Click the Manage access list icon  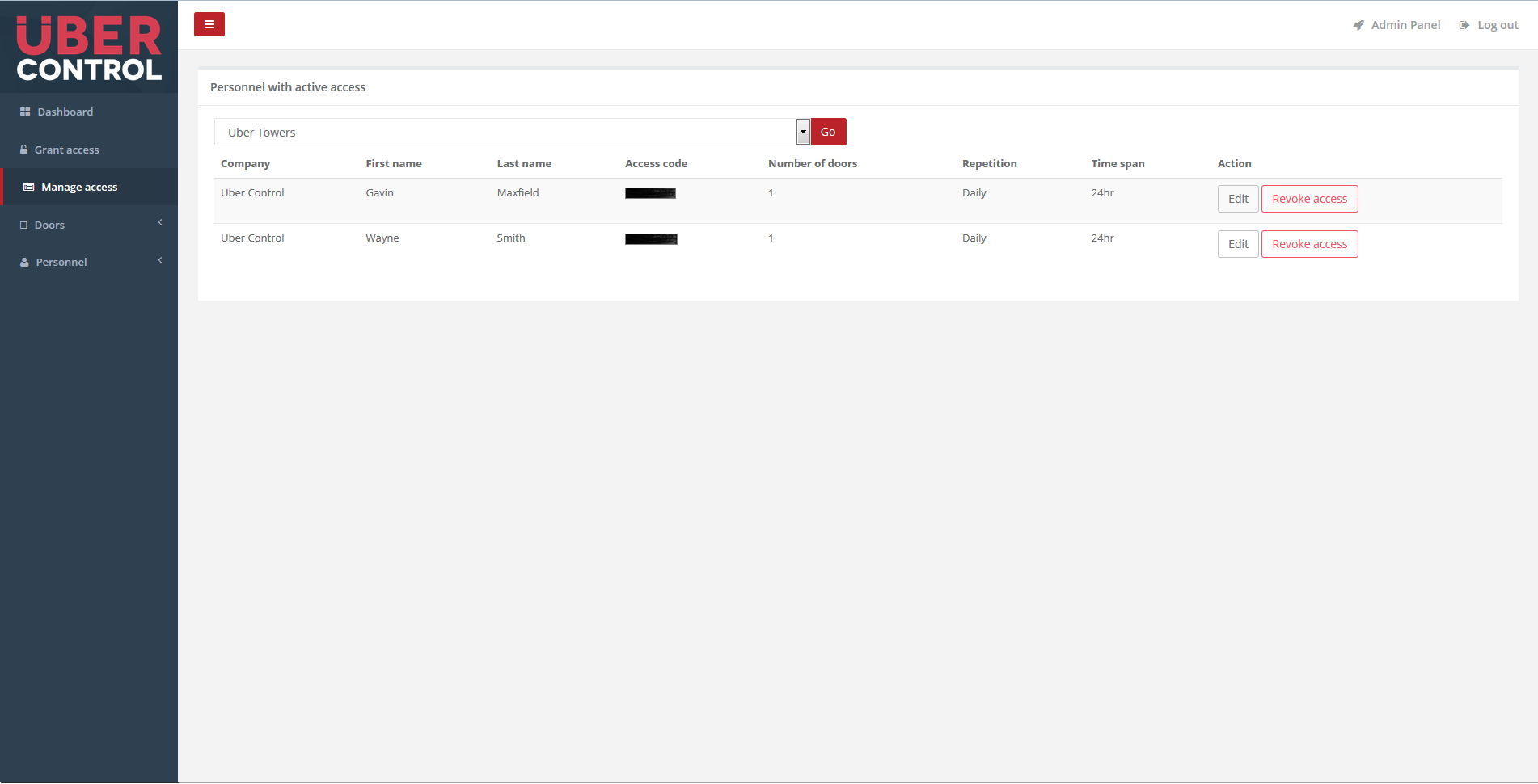[x=29, y=187]
